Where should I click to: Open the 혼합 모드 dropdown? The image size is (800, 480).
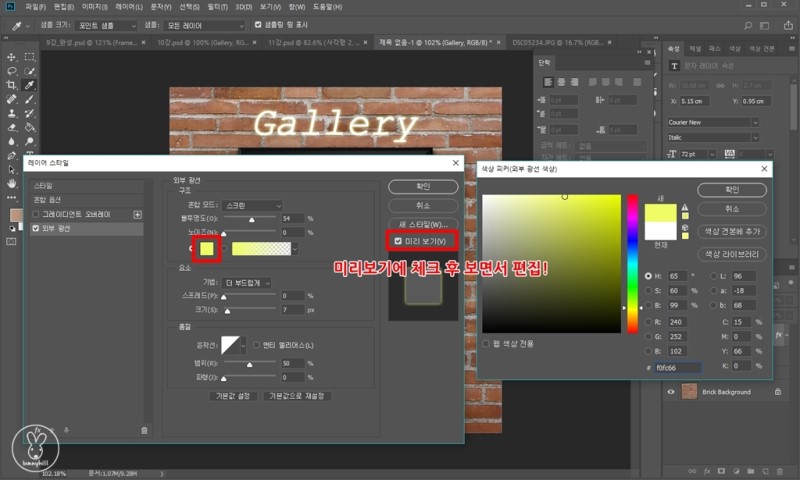[x=252, y=203]
